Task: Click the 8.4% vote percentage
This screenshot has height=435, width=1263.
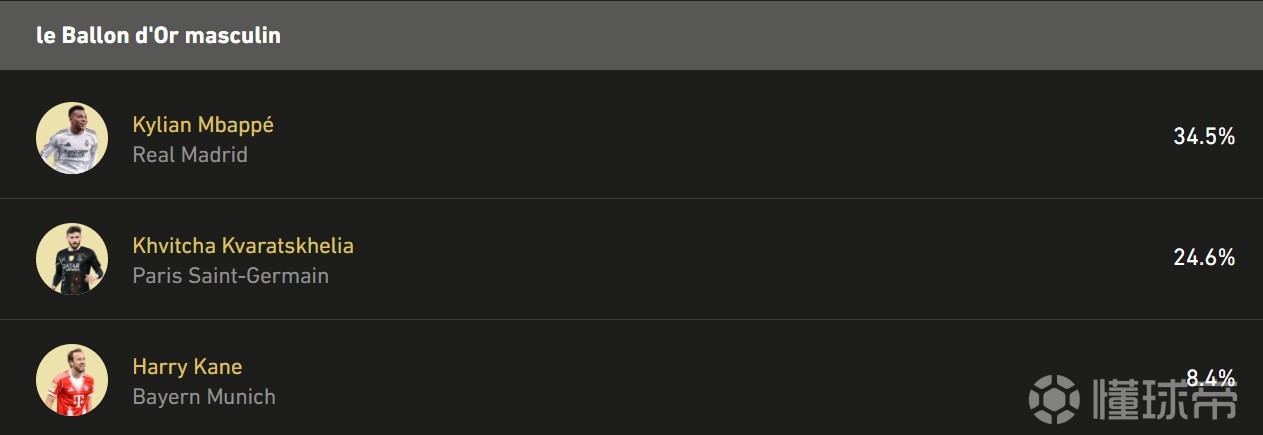Action: click(1210, 378)
